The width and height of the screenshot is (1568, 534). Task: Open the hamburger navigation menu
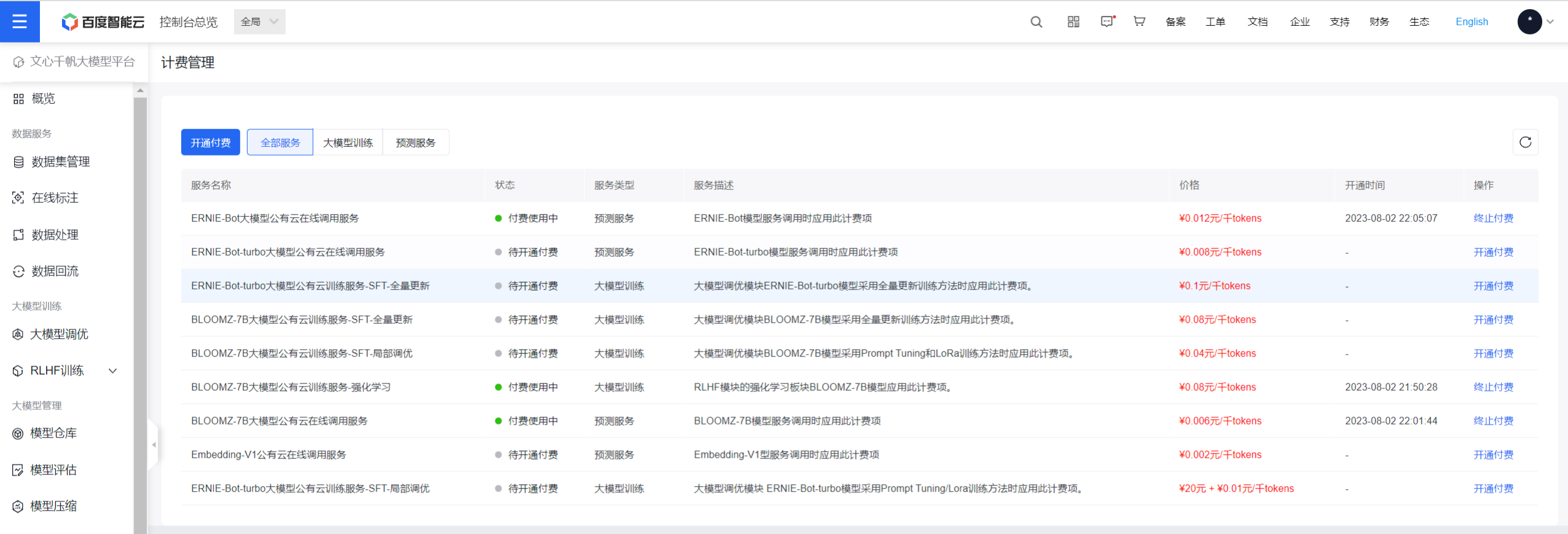20,22
